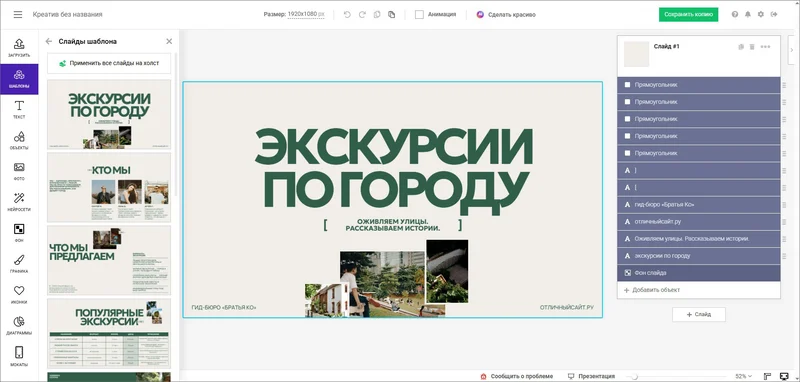Viewport: 800px width, 382px height.
Task: Open the Текст sidebar tab
Action: [x=19, y=110]
